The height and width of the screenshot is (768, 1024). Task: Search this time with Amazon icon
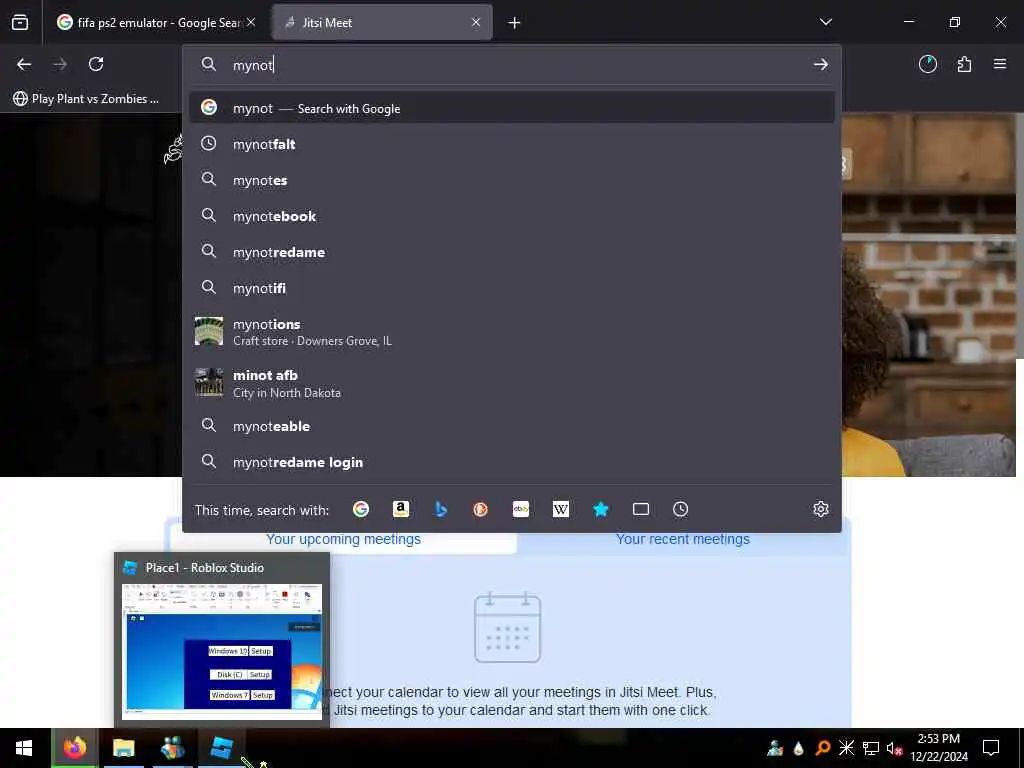coord(401,509)
